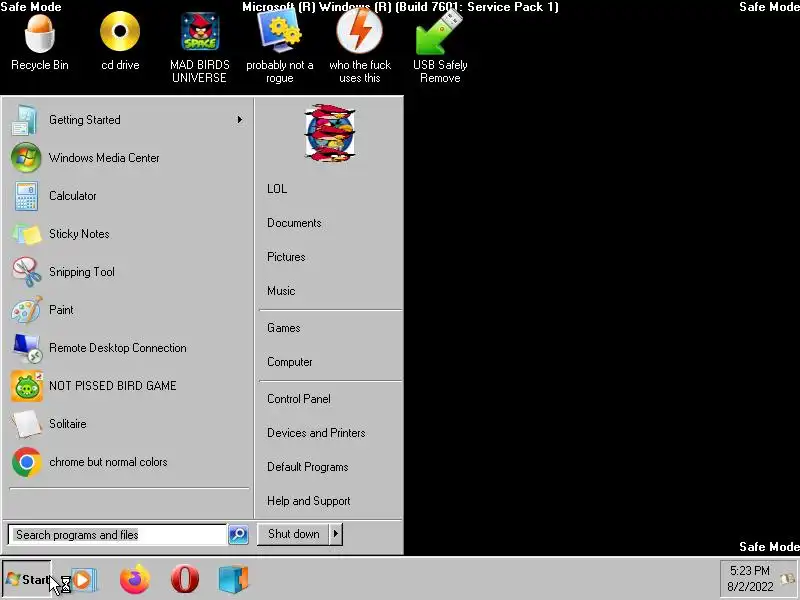Open Games from the Start menu
The image size is (800, 600).
pyautogui.click(x=284, y=328)
